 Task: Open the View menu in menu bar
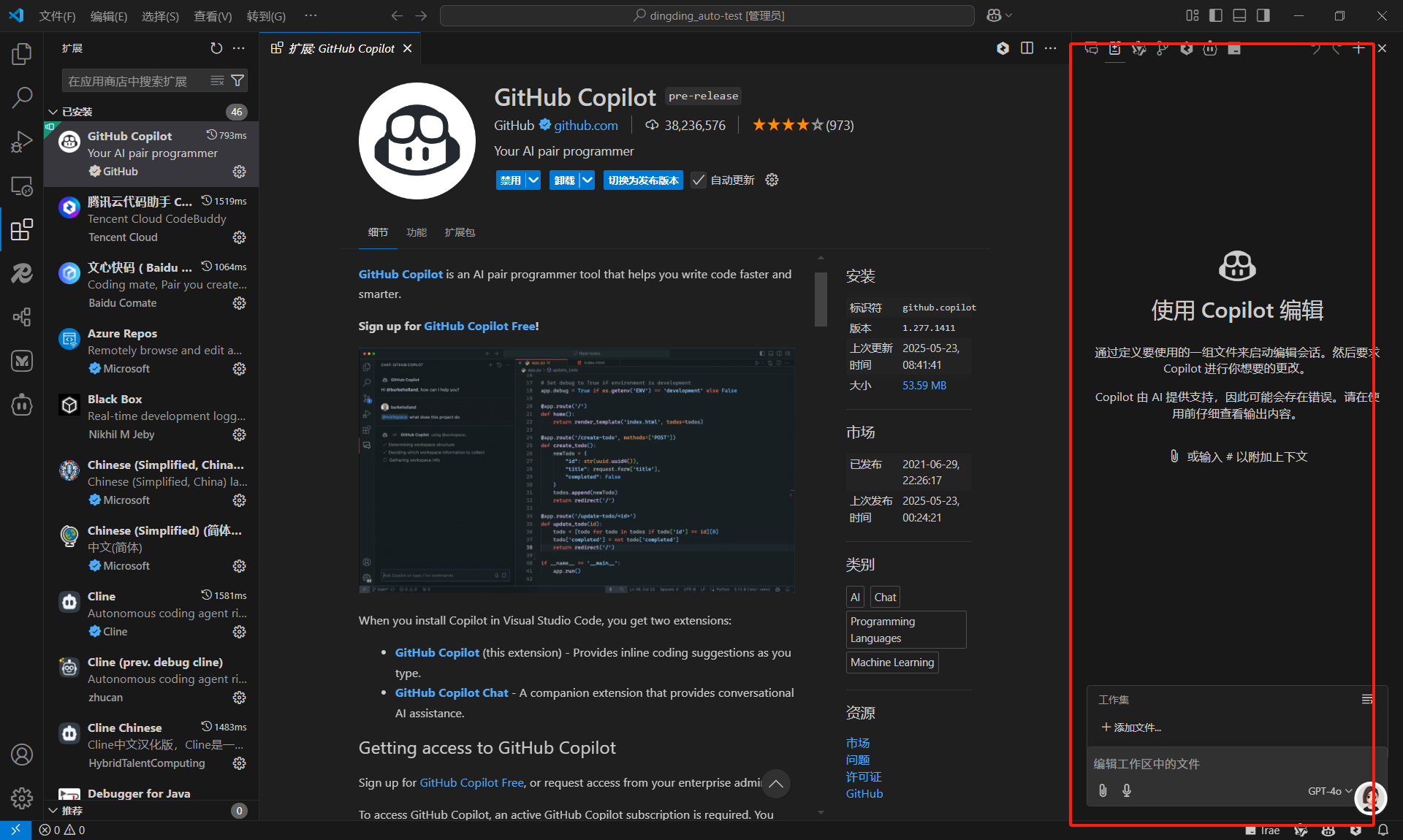[212, 16]
